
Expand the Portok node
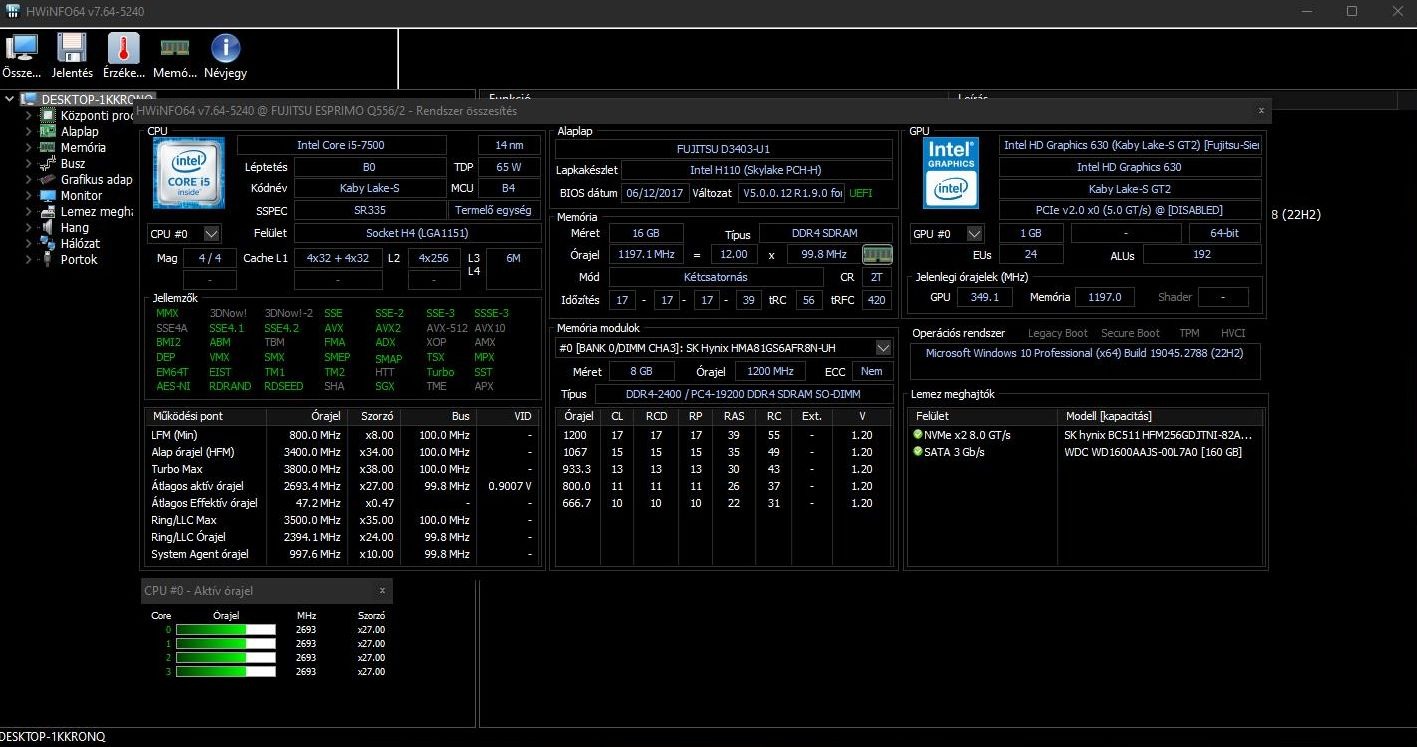(28, 259)
